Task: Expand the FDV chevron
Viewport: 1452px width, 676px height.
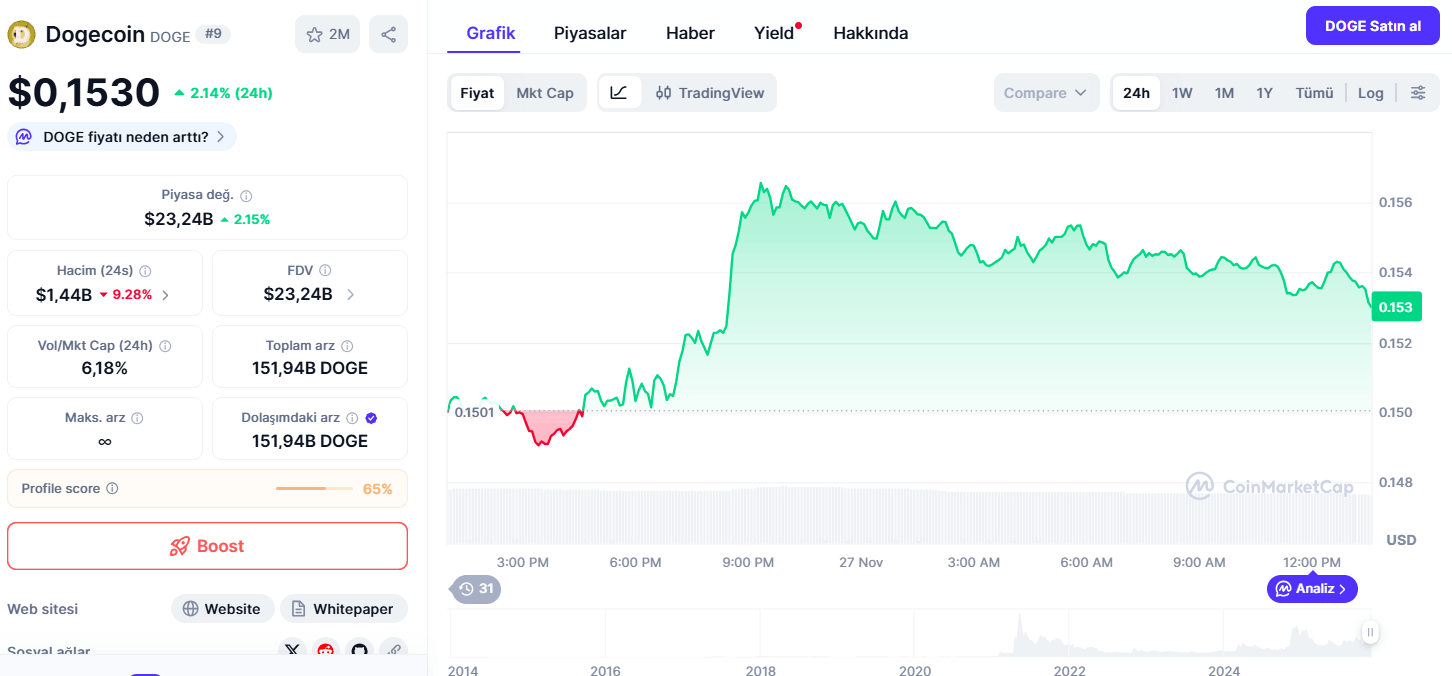Action: [350, 294]
